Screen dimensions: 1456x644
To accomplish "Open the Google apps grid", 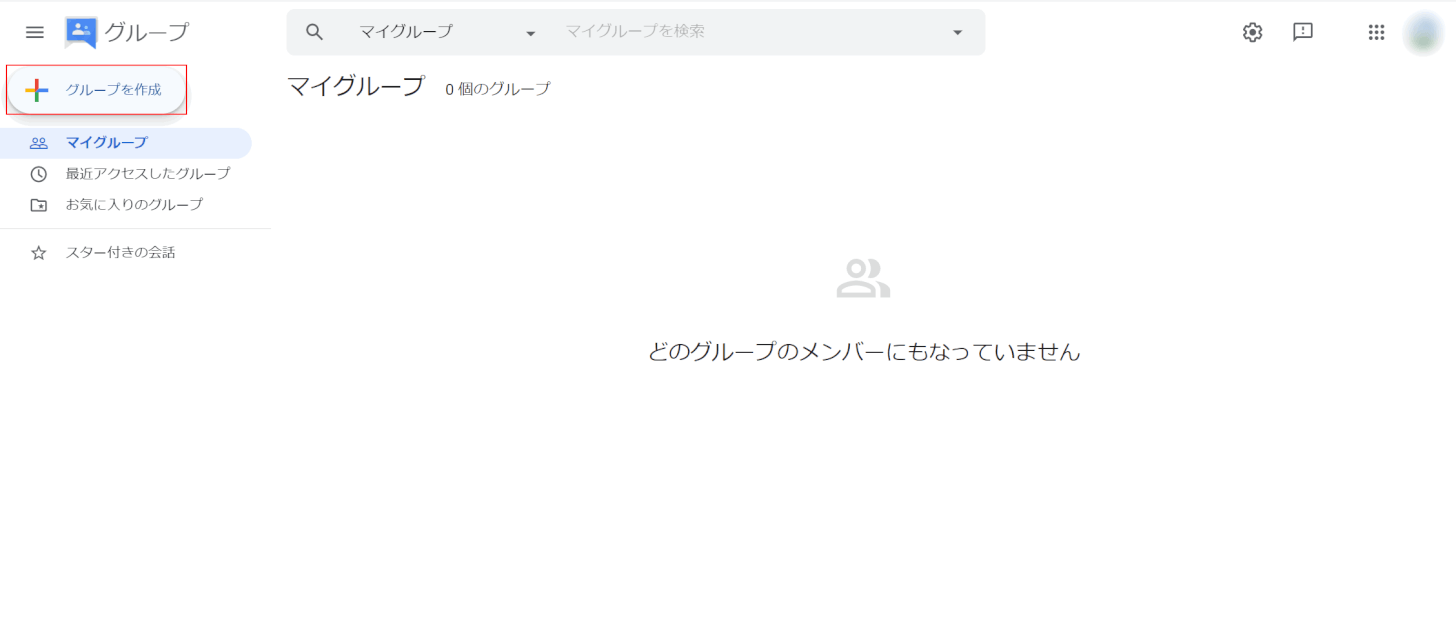I will [1376, 32].
